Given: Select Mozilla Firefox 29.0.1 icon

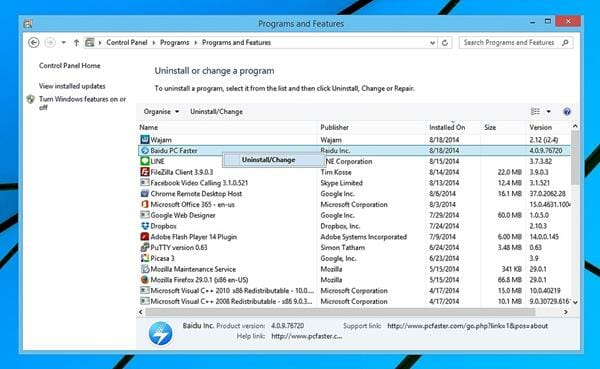Looking at the screenshot, I should pos(145,279).
